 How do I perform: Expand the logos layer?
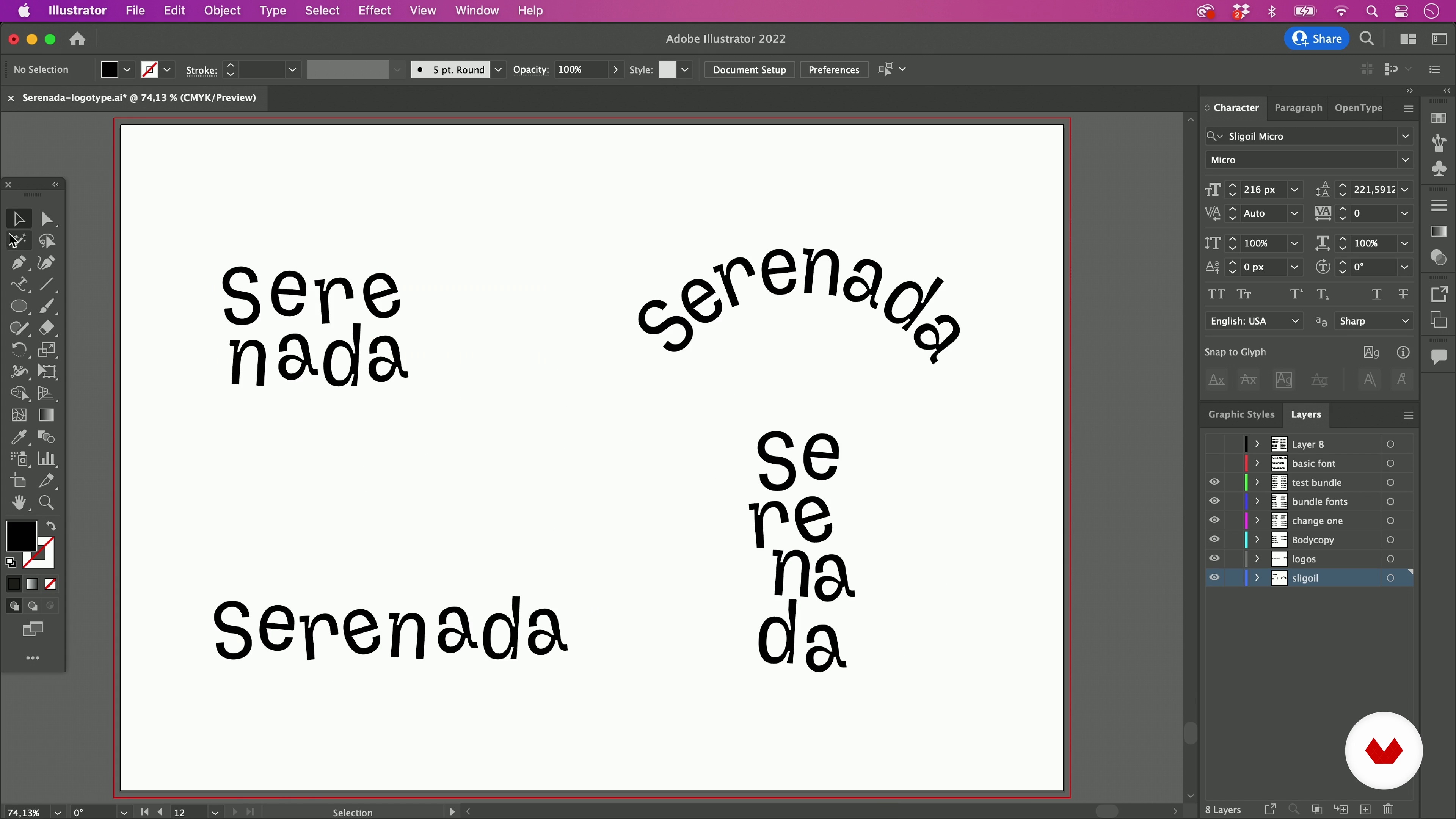1257,559
